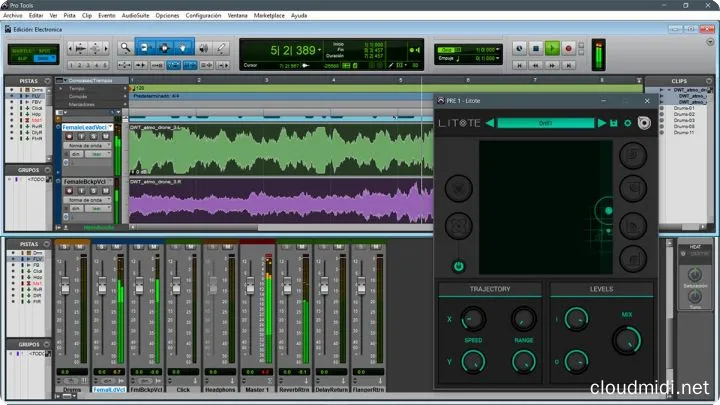Click the Litote power bypass icon
Image resolution: width=720 pixels, height=405 pixels.
pyautogui.click(x=458, y=266)
